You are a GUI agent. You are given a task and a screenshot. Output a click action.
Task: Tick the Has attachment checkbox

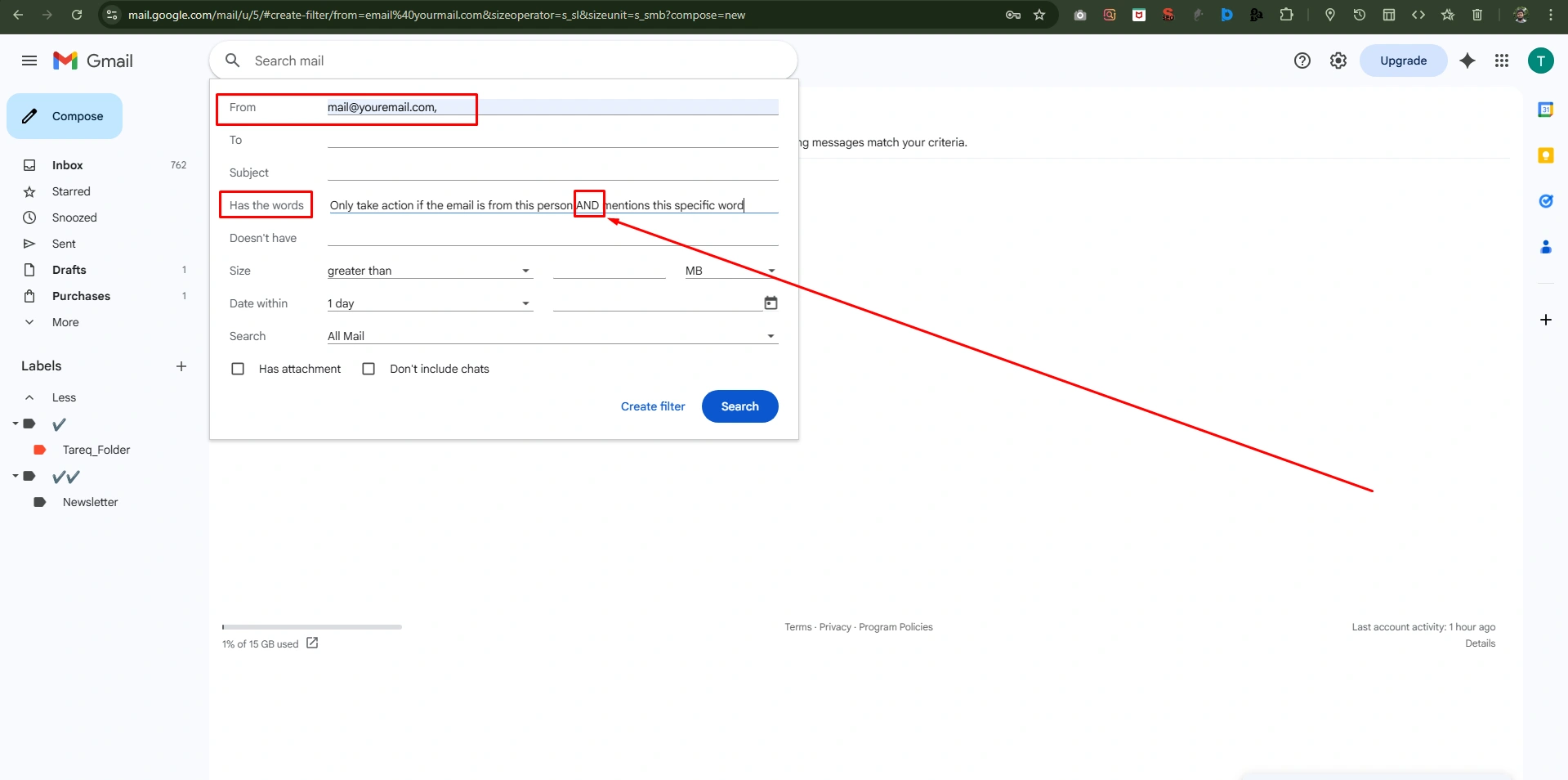(238, 369)
